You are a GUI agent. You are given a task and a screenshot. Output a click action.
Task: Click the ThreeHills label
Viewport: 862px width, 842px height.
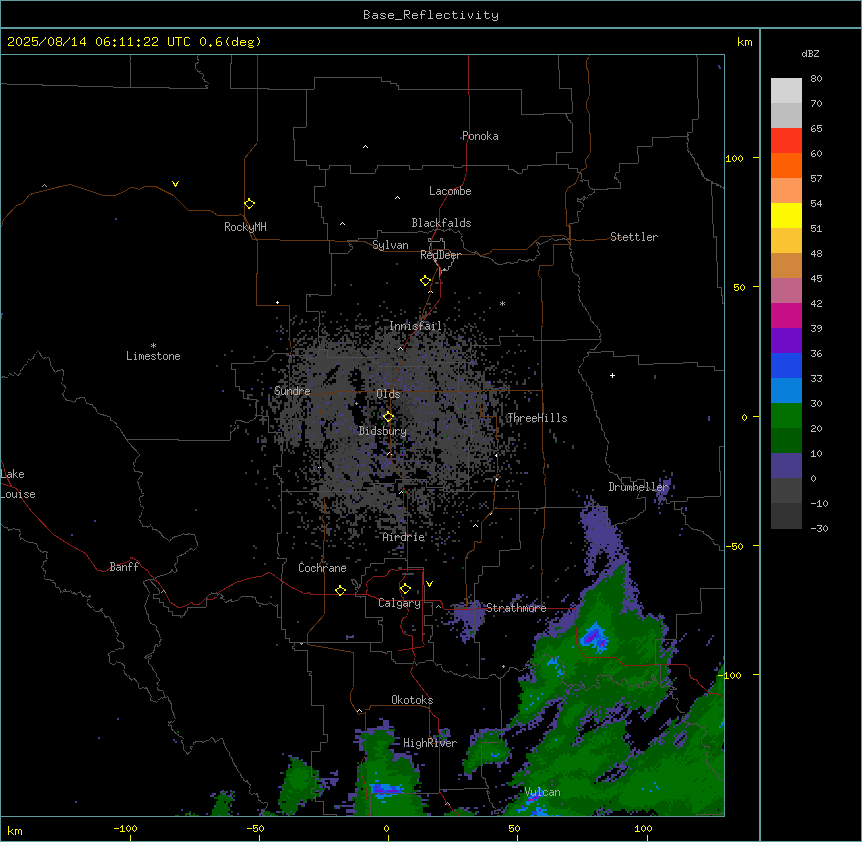coord(537,418)
